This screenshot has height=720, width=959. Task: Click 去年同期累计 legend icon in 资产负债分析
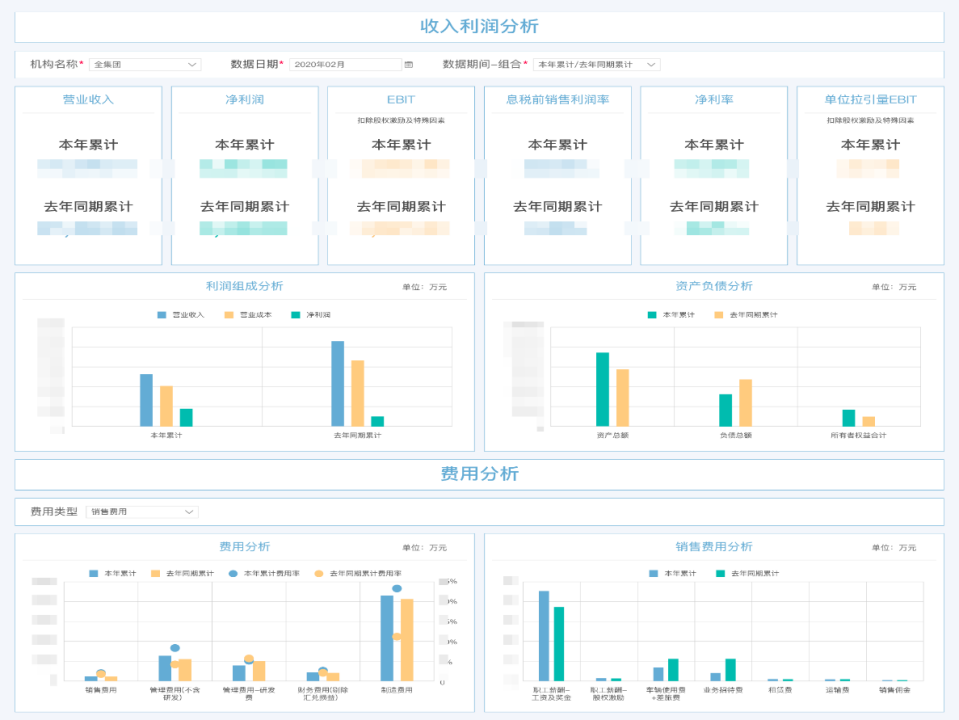coord(719,315)
